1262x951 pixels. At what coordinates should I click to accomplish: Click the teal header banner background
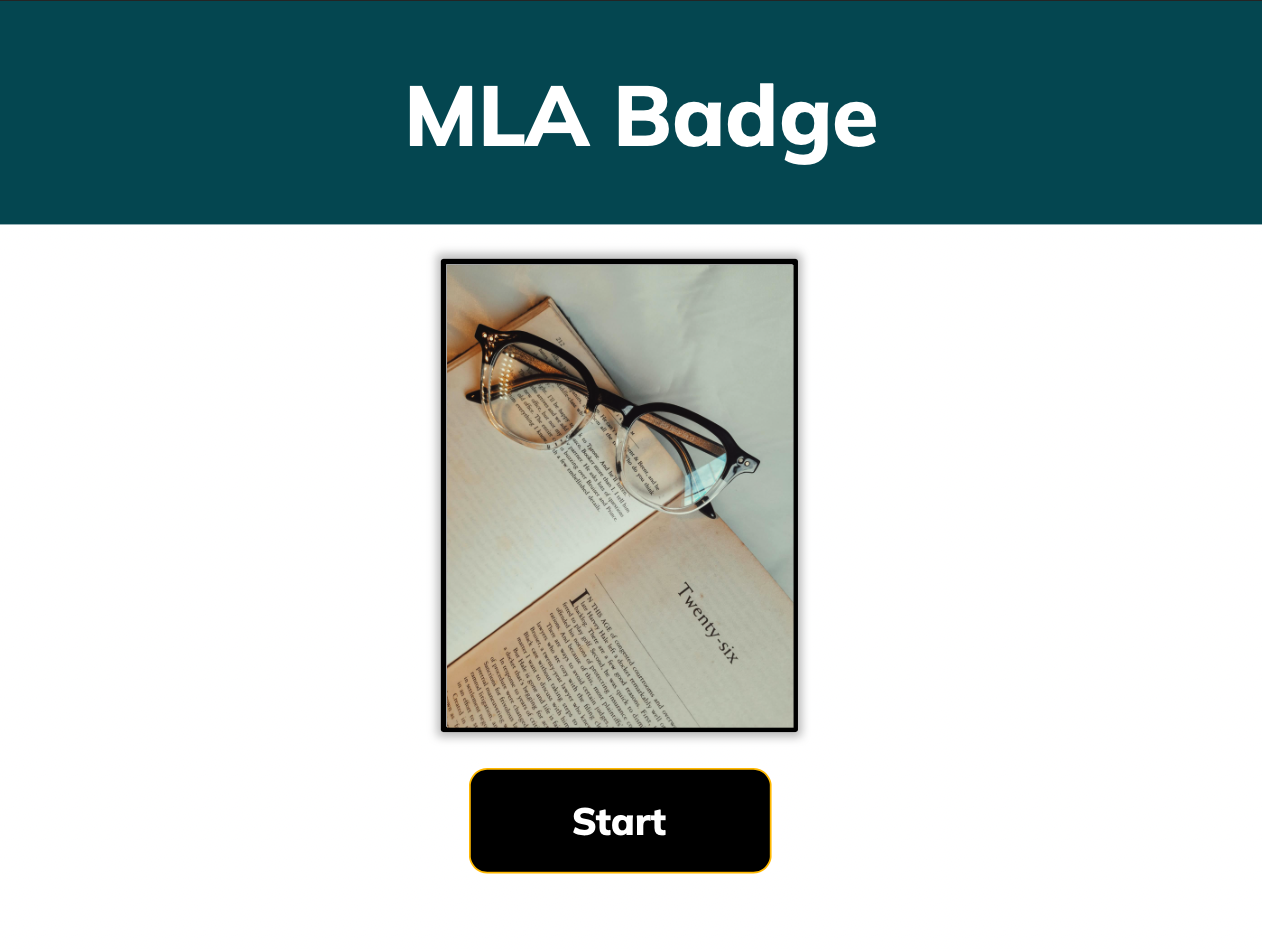tap(200, 112)
